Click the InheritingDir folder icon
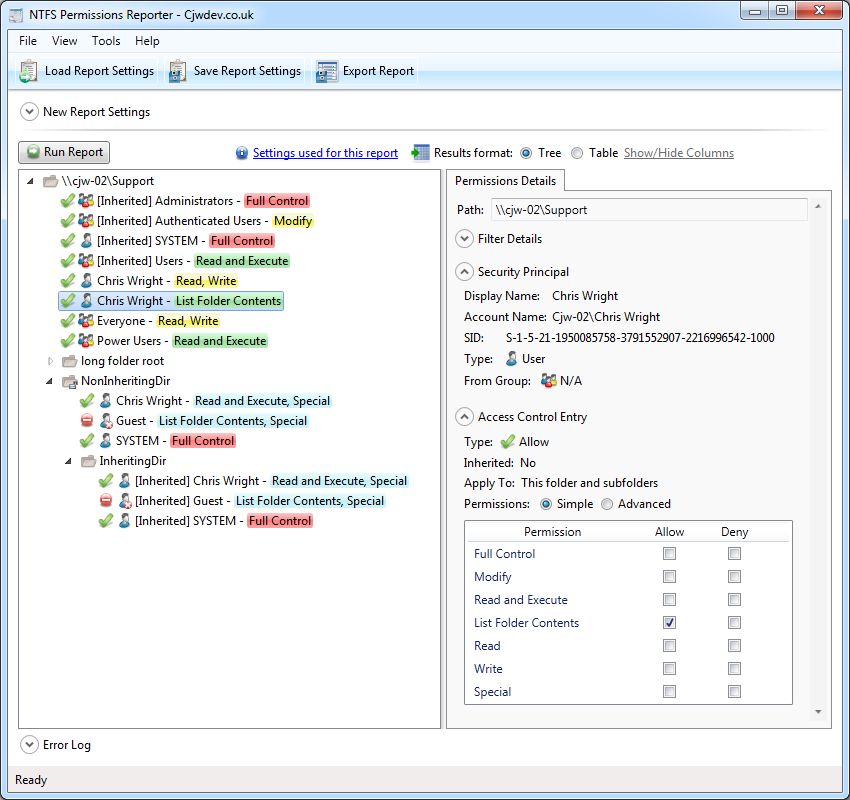Screen dimensions: 850x800 tap(88, 461)
